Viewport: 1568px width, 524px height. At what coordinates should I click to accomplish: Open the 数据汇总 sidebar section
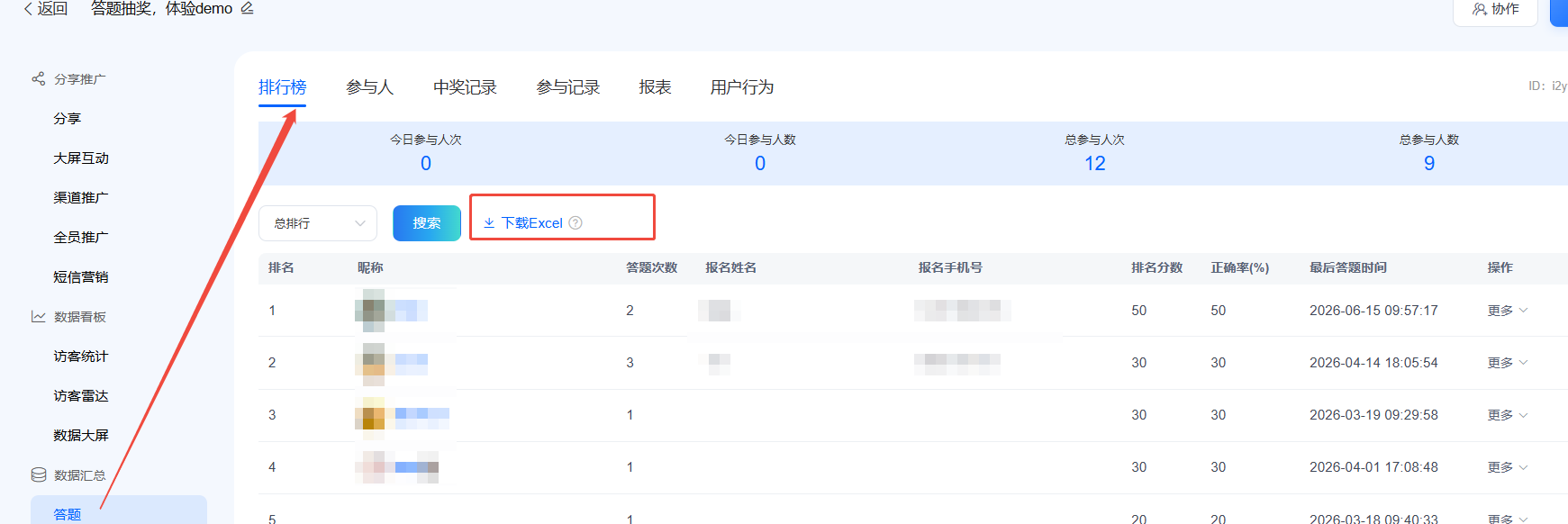[69, 475]
